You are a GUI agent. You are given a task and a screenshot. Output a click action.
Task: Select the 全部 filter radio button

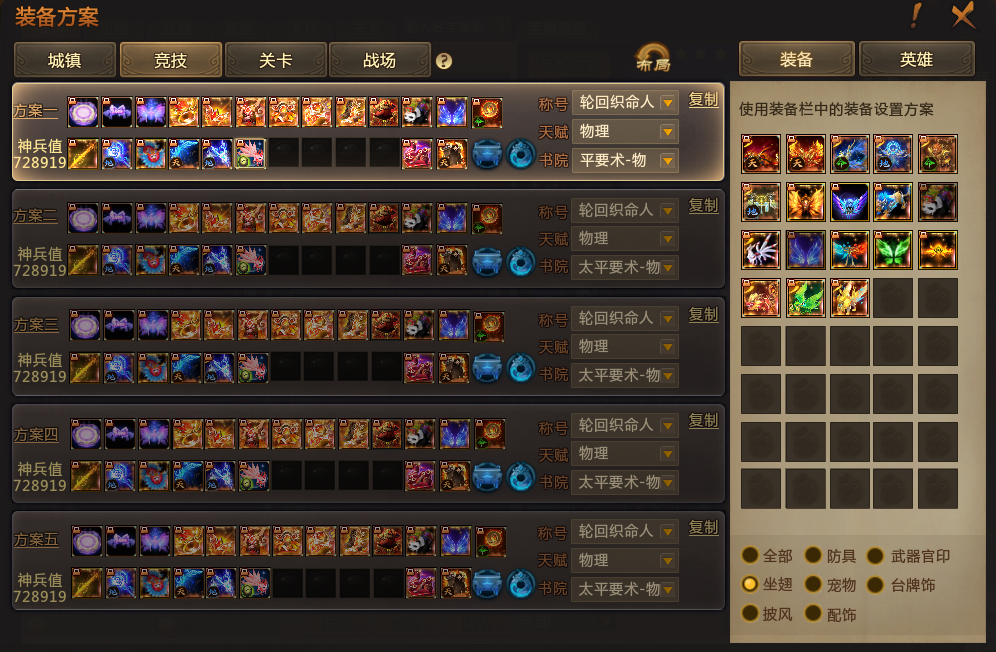point(750,555)
